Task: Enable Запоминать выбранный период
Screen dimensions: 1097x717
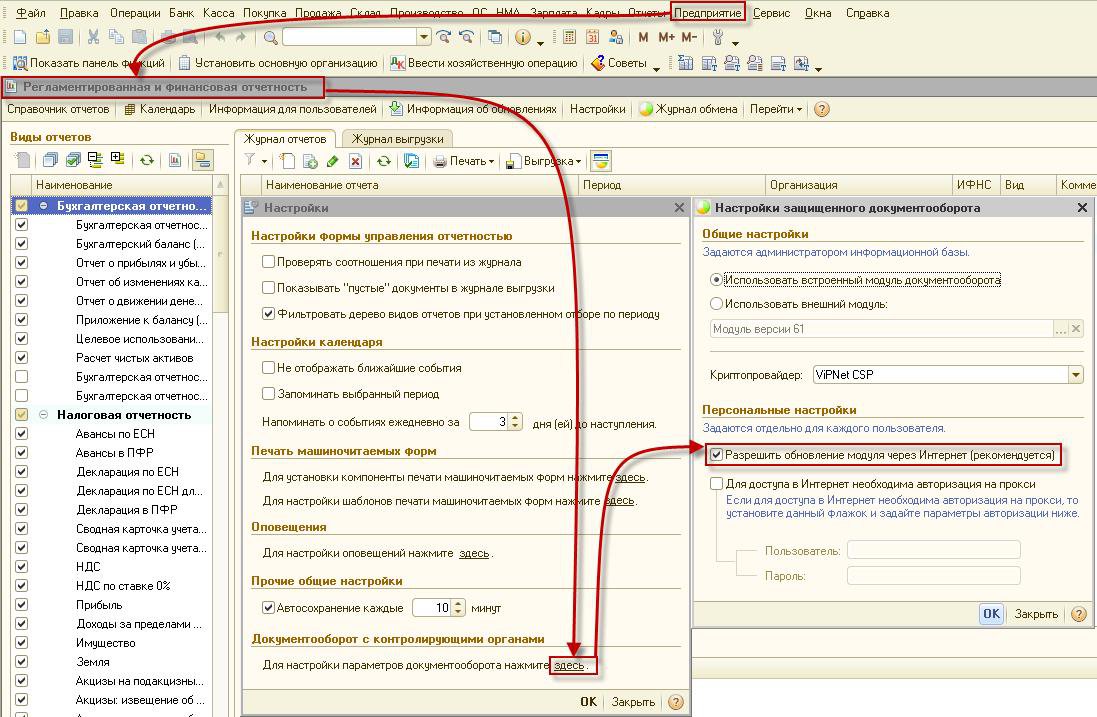Action: point(268,393)
